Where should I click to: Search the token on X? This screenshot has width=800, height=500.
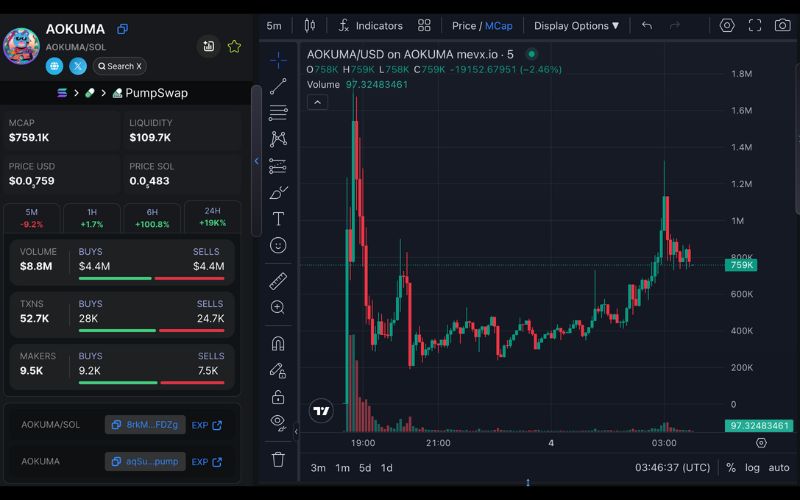[120, 66]
